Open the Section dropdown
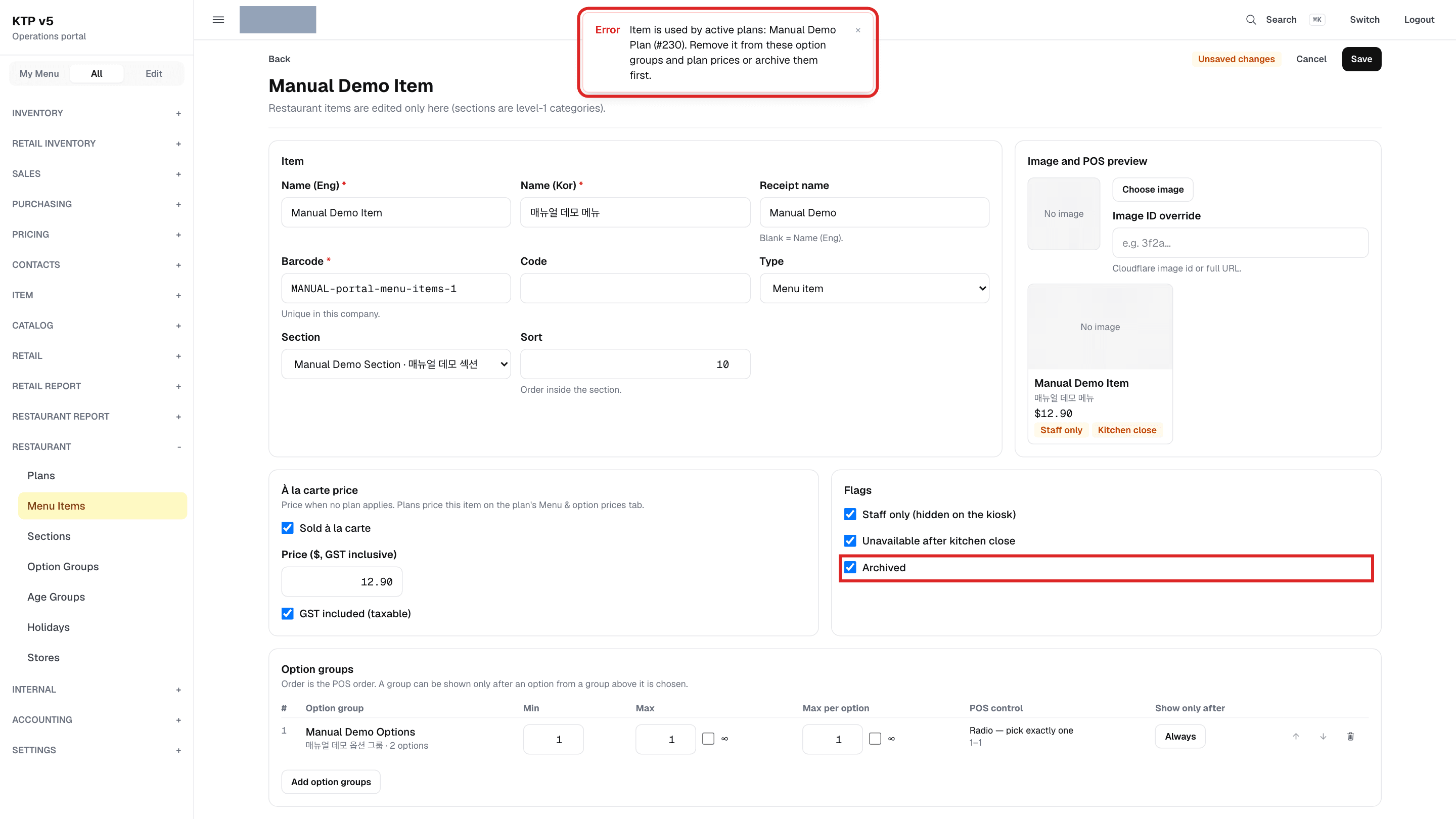Image resolution: width=1456 pixels, height=819 pixels. [x=396, y=364]
